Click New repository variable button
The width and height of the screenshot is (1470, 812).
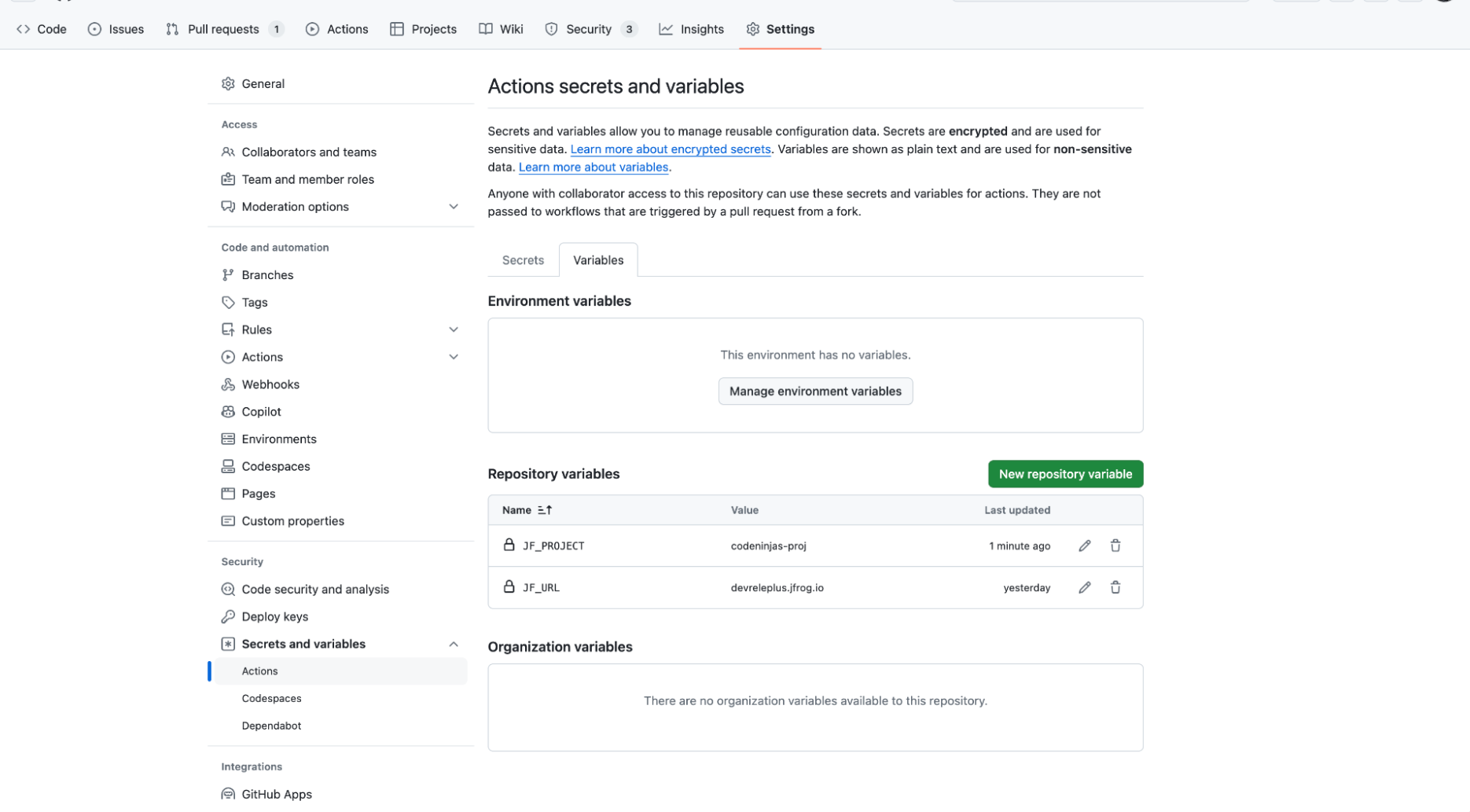pos(1064,474)
